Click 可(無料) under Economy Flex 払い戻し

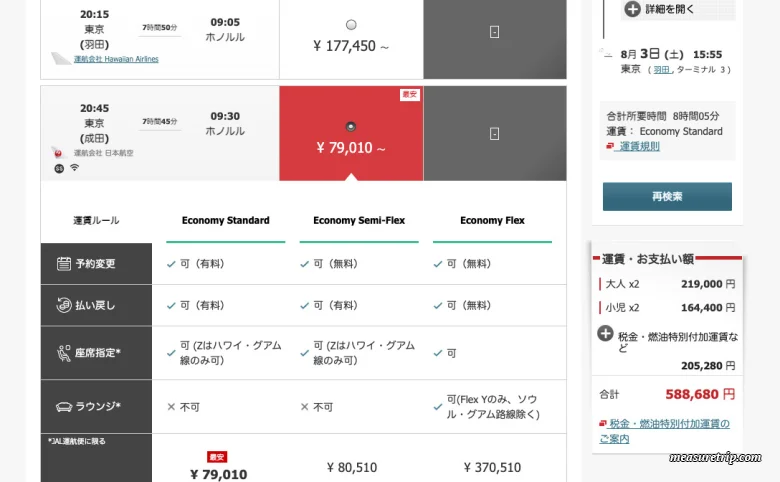point(469,305)
